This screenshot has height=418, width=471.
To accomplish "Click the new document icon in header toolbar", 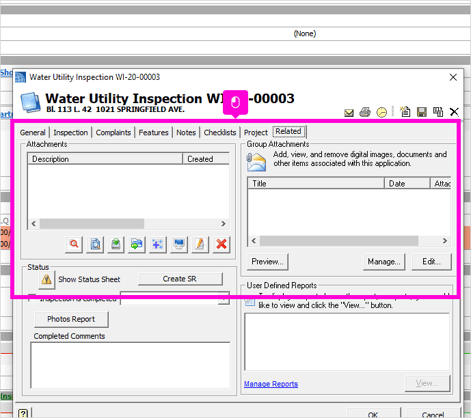I will coord(405,112).
